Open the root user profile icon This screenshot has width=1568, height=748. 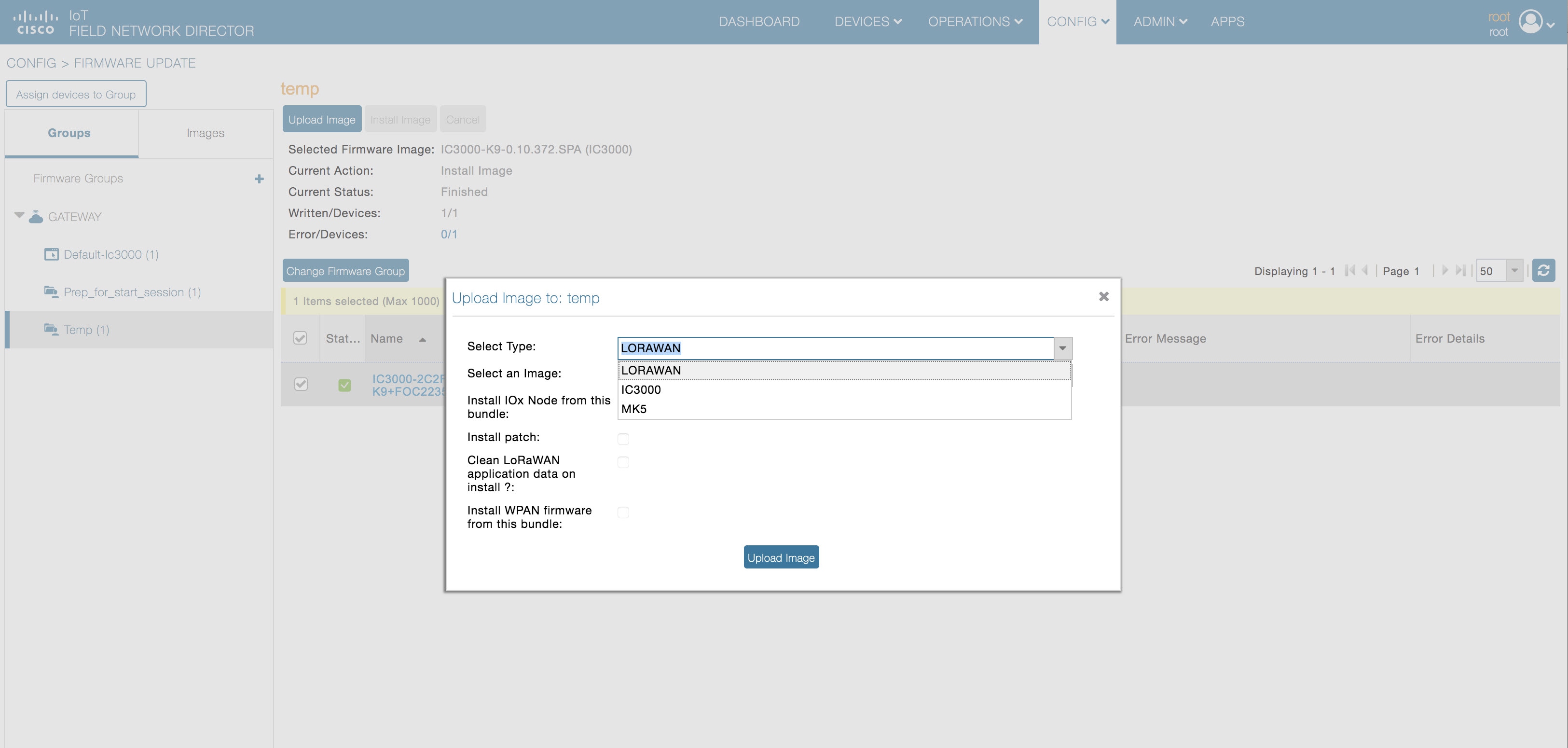coord(1530,22)
